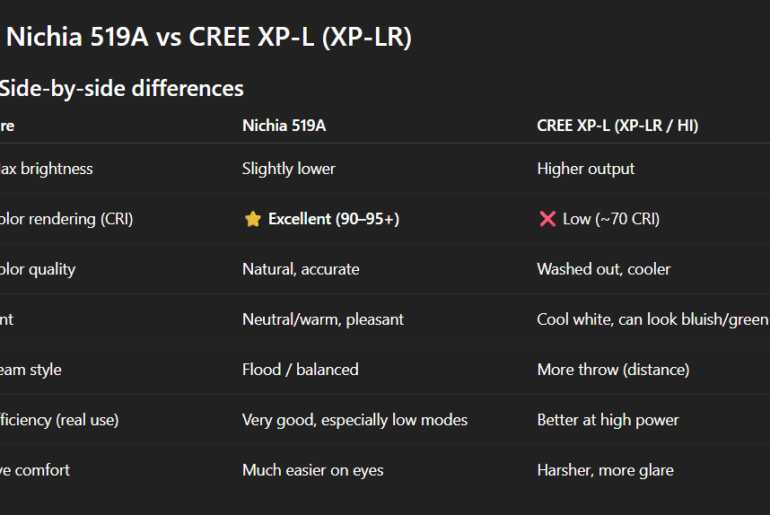
Task: Click the Cool white, can look bluish cell
Action: [652, 319]
